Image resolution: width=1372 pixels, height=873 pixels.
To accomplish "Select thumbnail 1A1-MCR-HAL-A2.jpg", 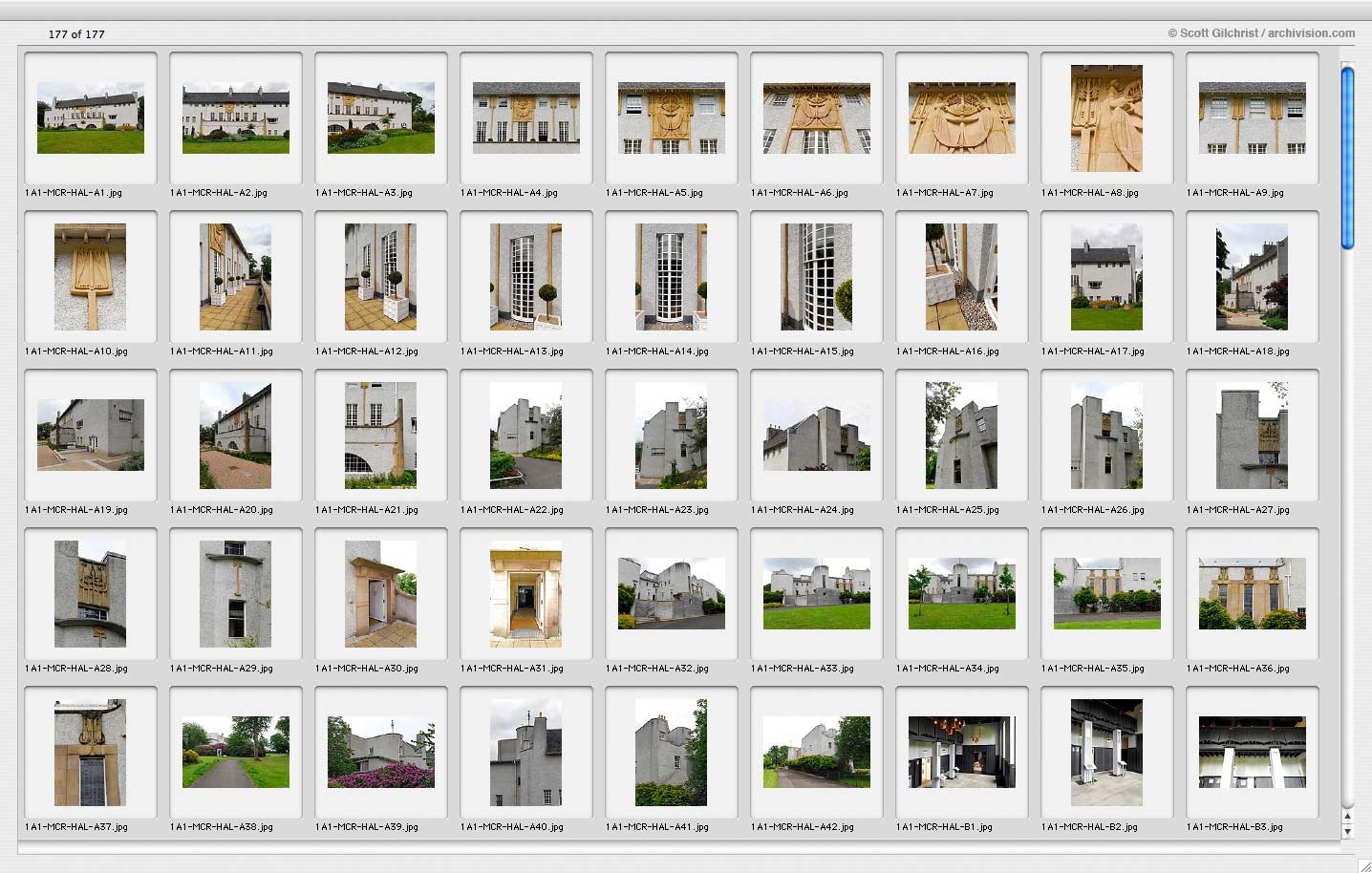I will coord(236,117).
